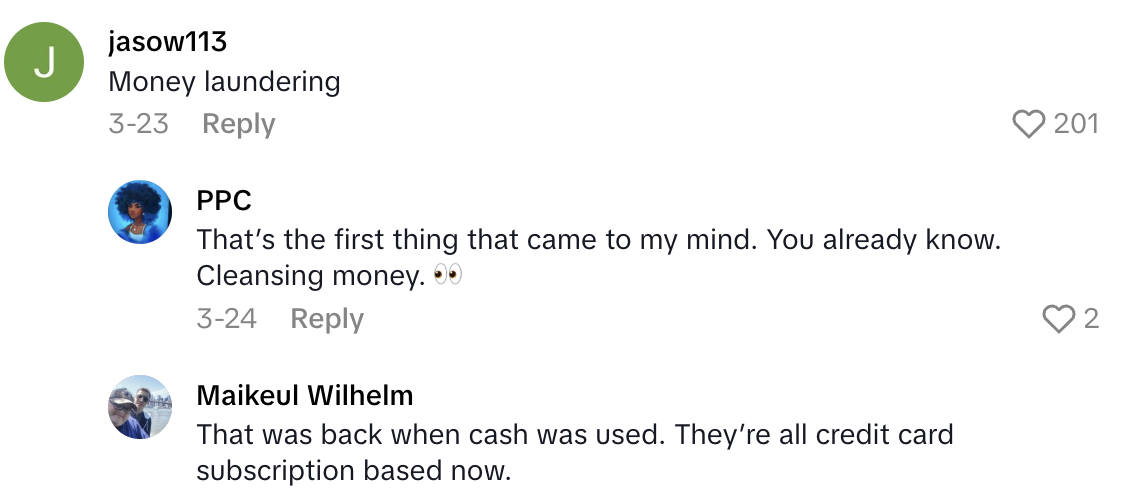The image size is (1124, 496).
Task: Click the "Cleansing money." line
Action: click(x=311, y=275)
